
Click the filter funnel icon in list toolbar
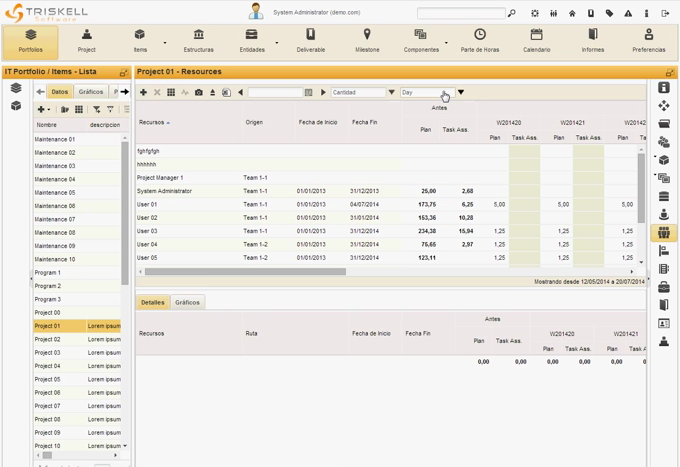[x=97, y=109]
